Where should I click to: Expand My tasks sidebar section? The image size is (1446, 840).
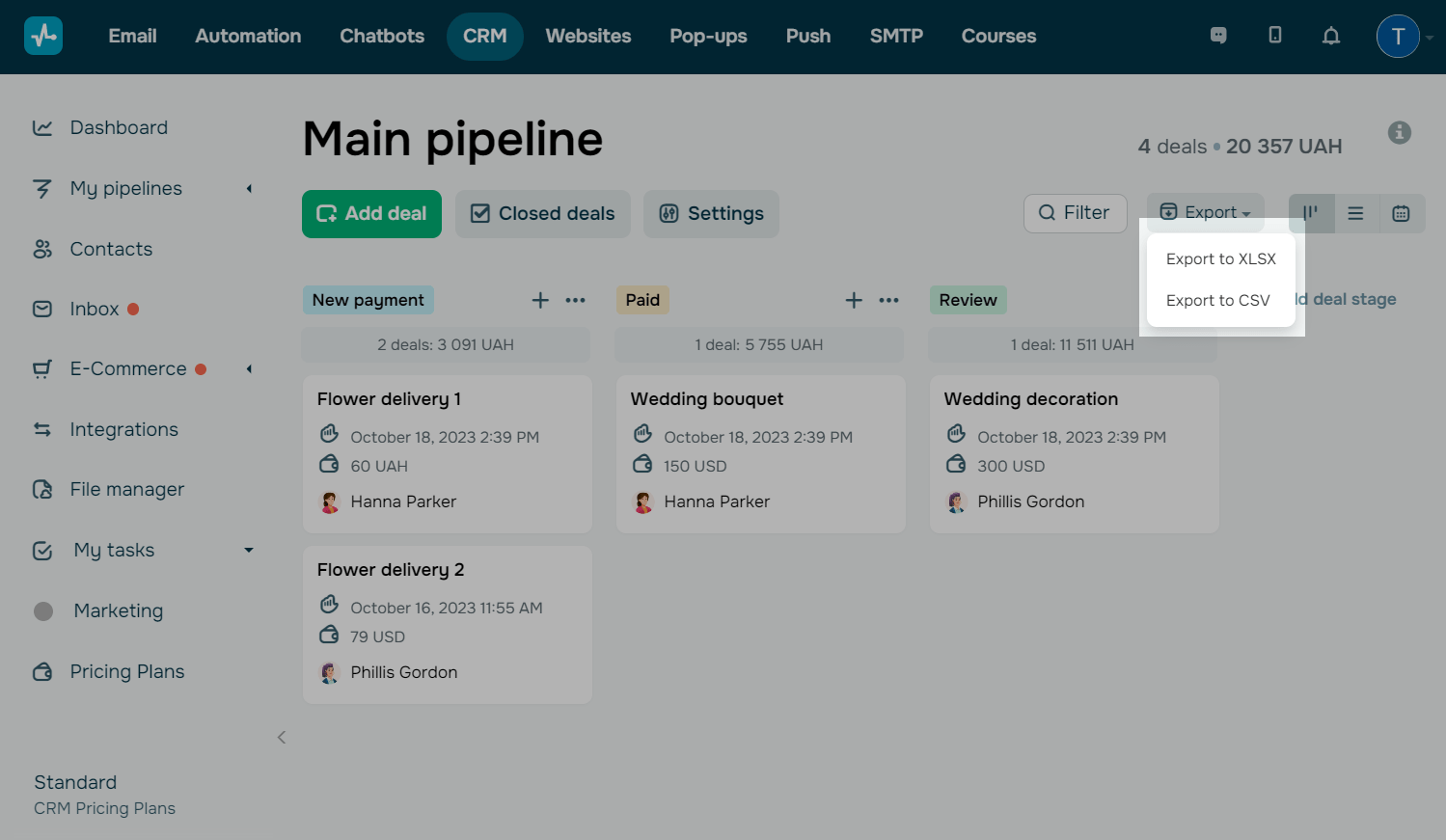click(249, 550)
